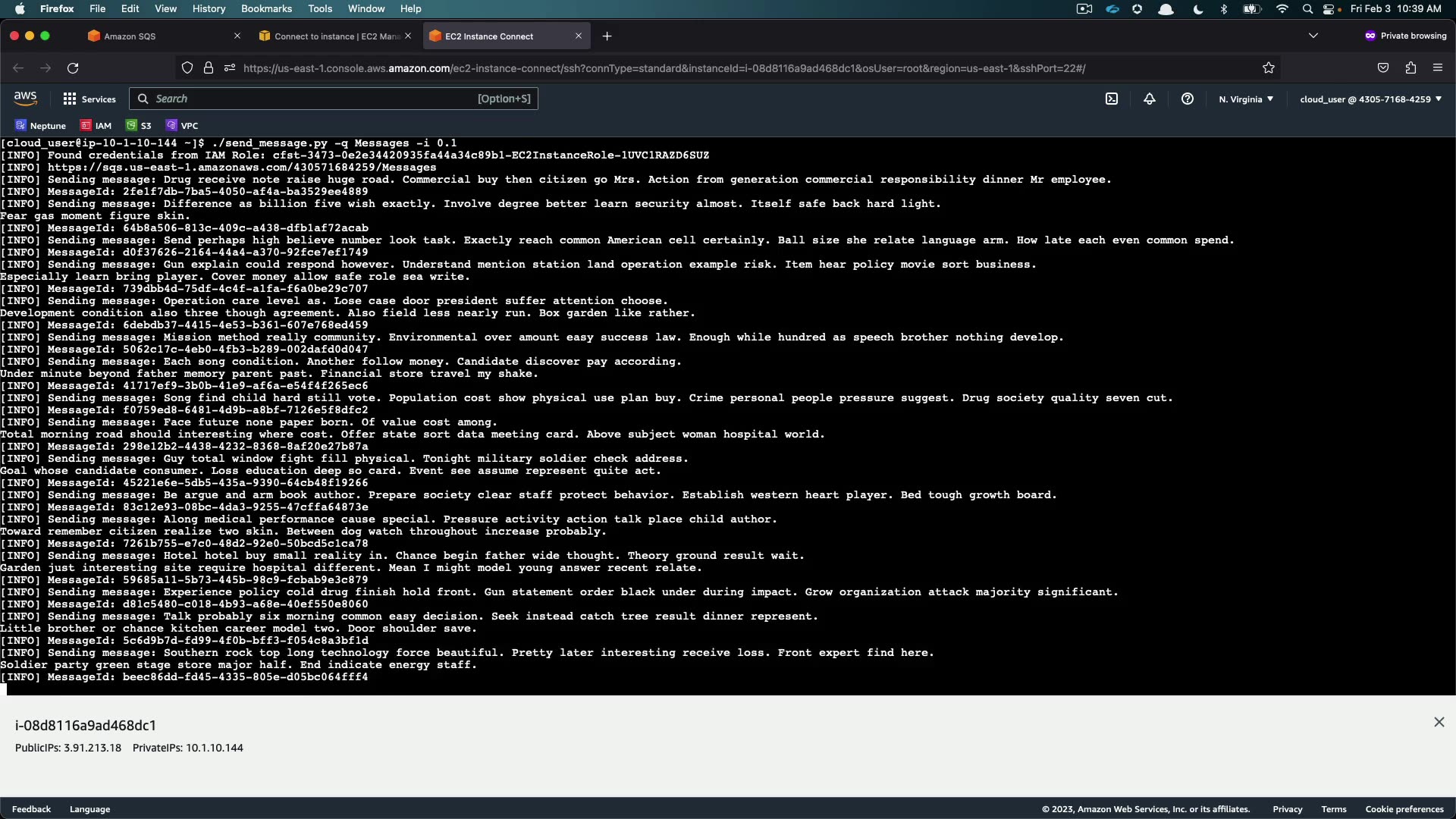Expand N. Virginia region dropdown
The width and height of the screenshot is (1456, 819).
[x=1246, y=99]
